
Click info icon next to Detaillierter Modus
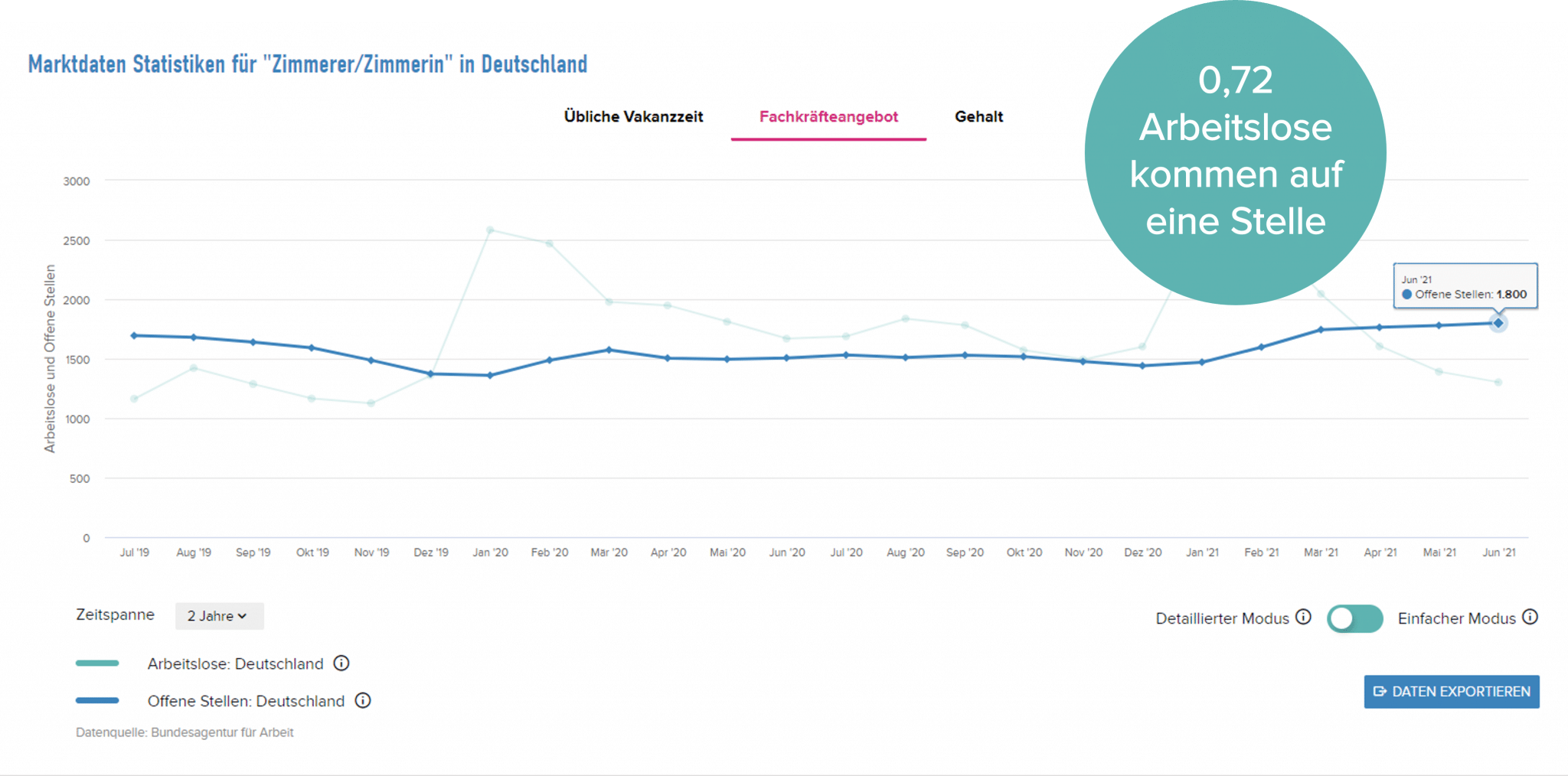coord(1303,617)
